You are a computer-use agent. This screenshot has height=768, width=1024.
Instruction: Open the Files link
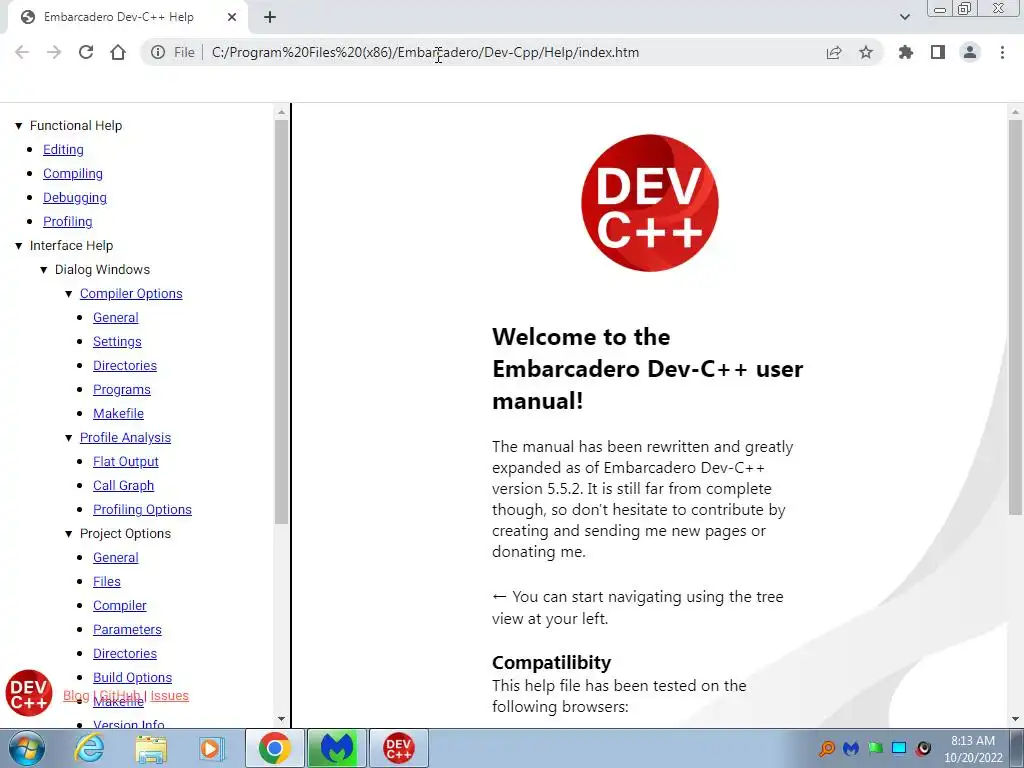tap(106, 582)
